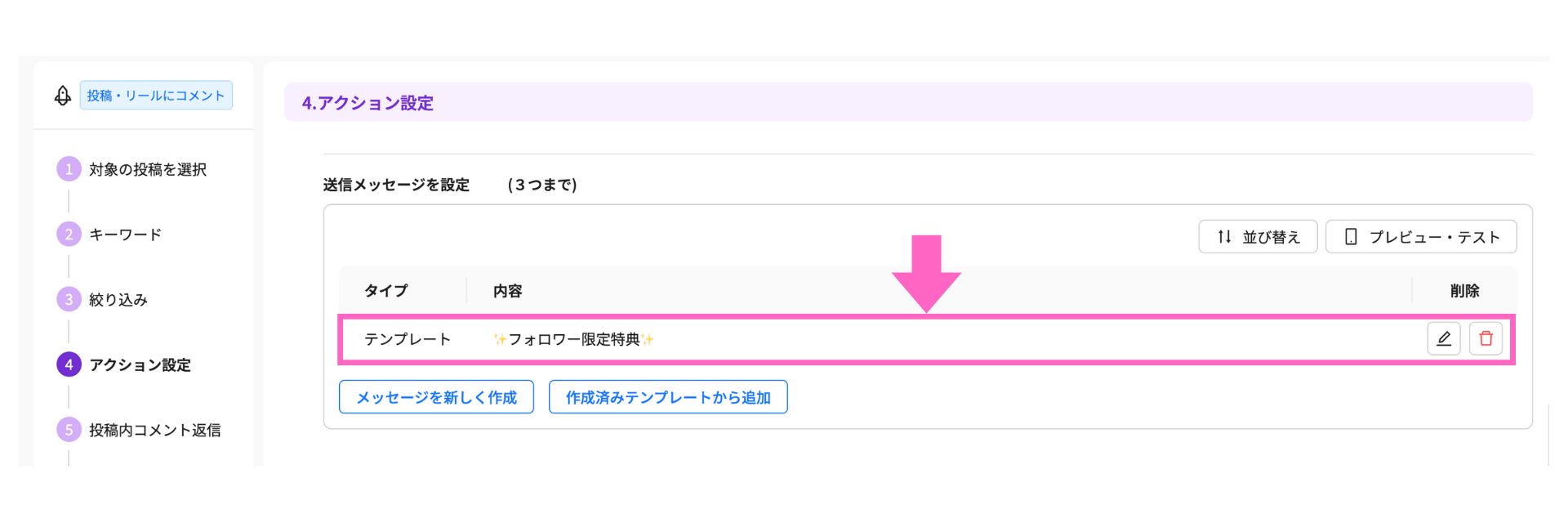Open the 並び替え sort button
Screen dimensions: 1568x523
pyautogui.click(x=1258, y=237)
